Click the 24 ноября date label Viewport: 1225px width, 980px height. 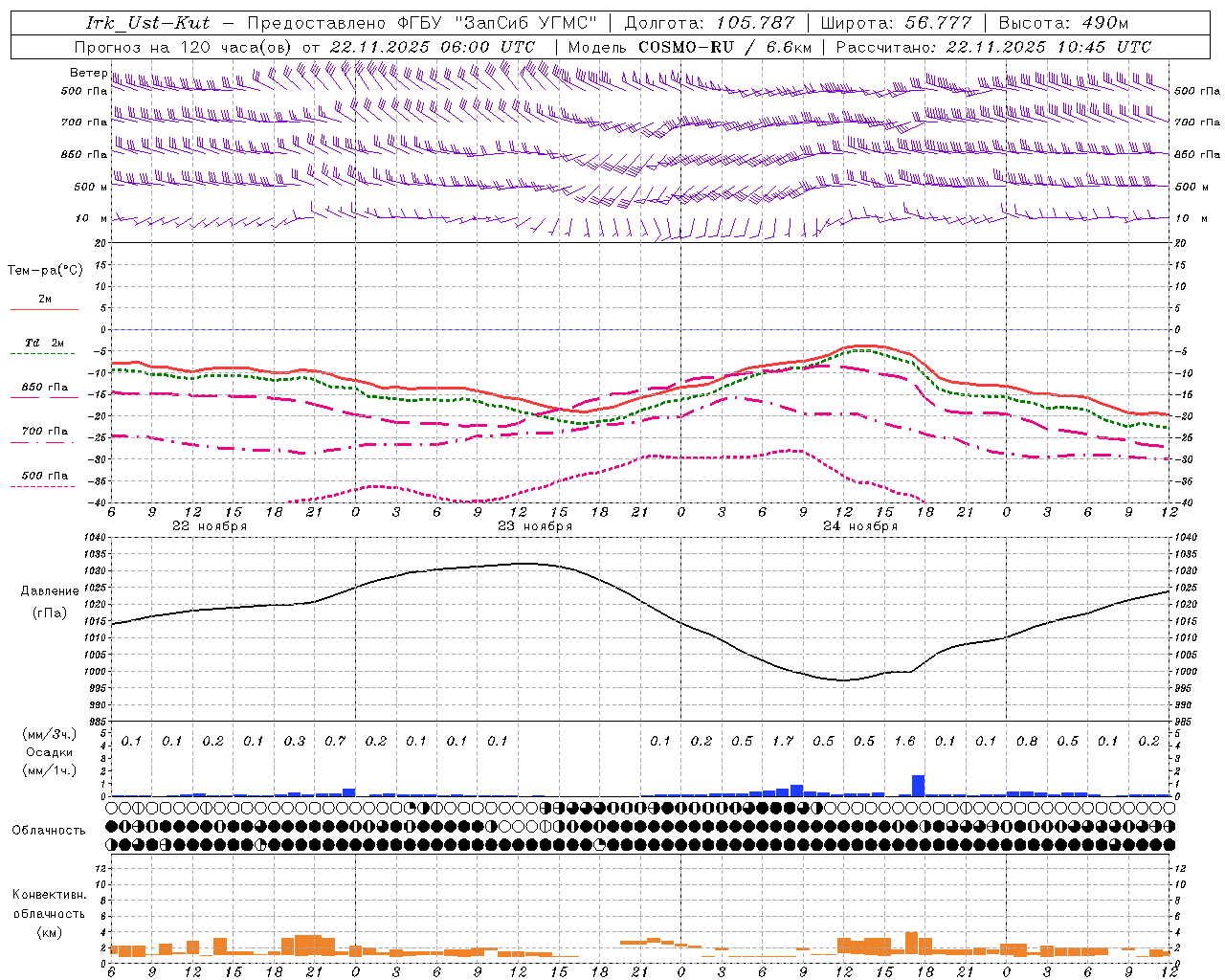tap(860, 526)
